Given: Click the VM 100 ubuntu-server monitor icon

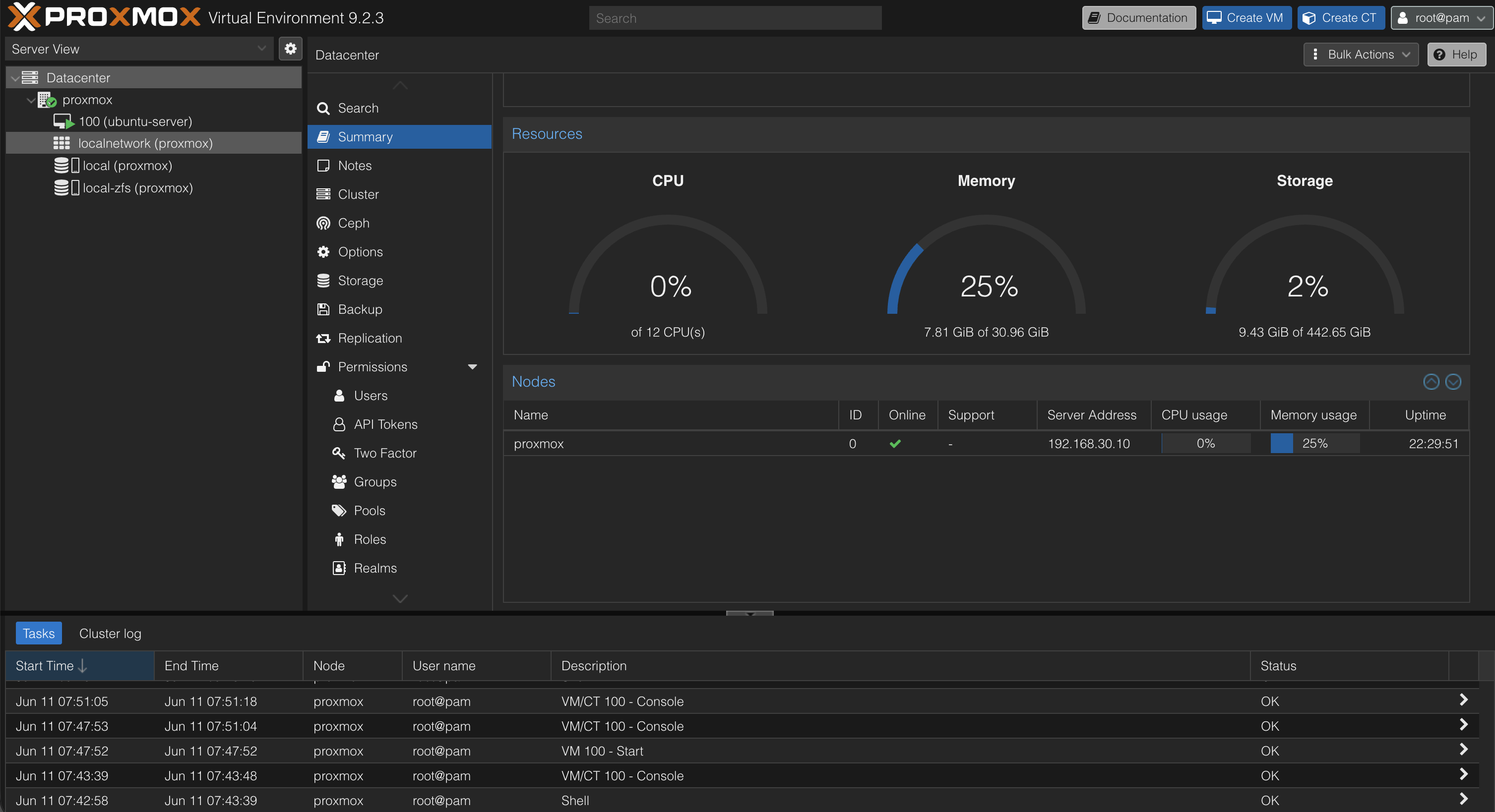Looking at the screenshot, I should 64,122.
